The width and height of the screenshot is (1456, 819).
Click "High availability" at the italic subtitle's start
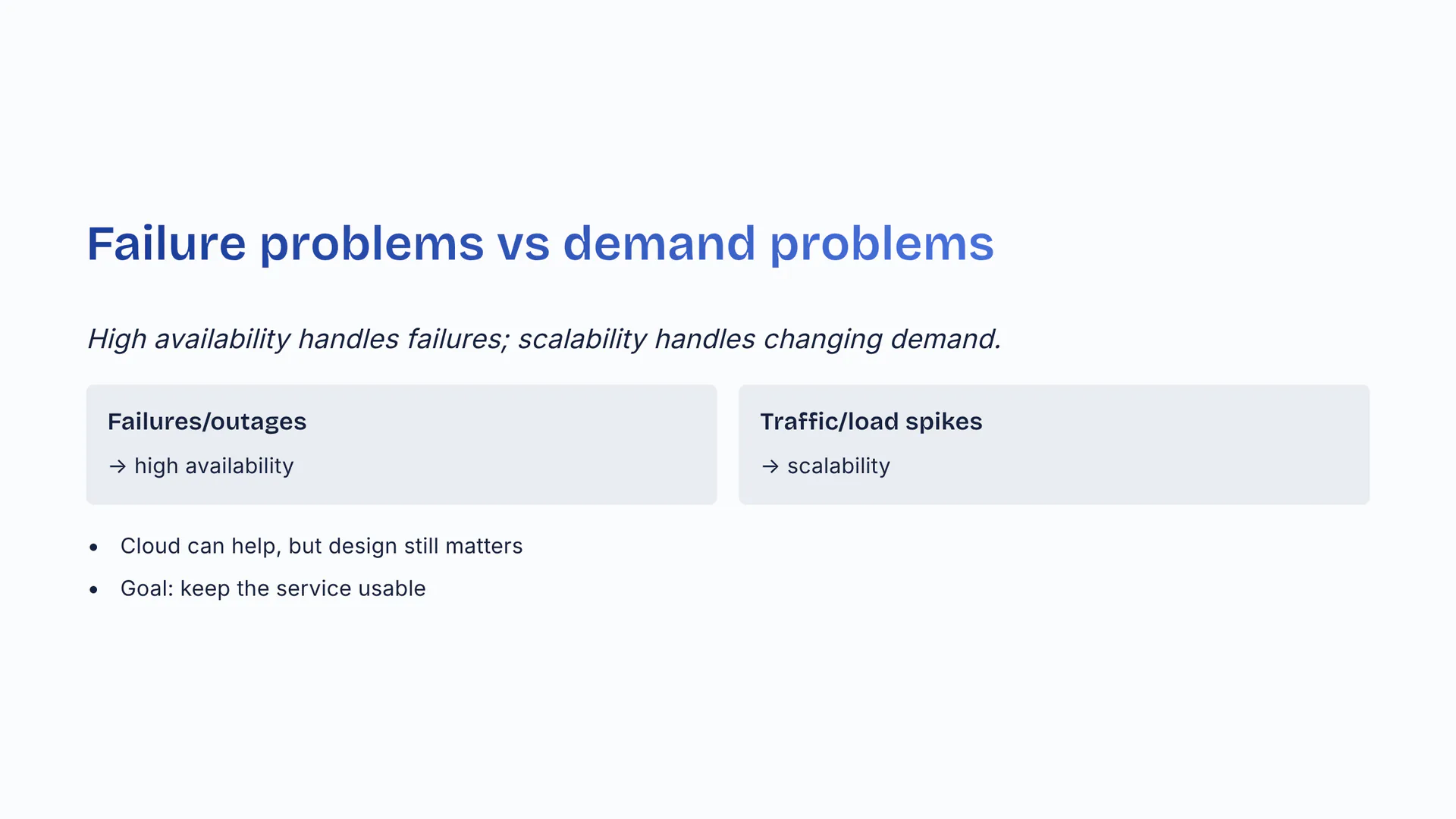[x=189, y=339]
